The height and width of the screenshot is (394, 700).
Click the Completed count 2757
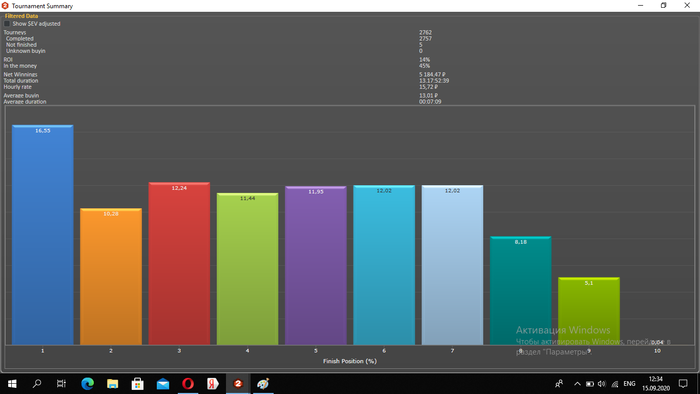coord(425,39)
